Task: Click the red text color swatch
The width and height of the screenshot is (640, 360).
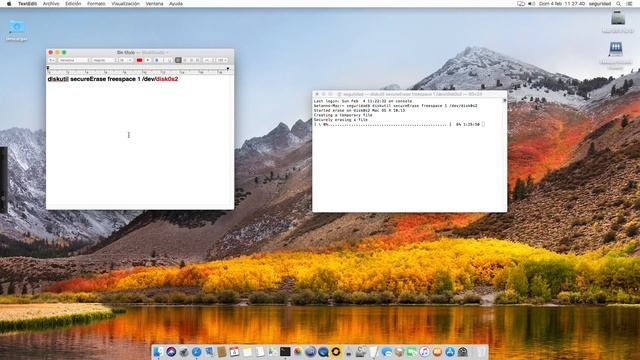Action: (139, 60)
